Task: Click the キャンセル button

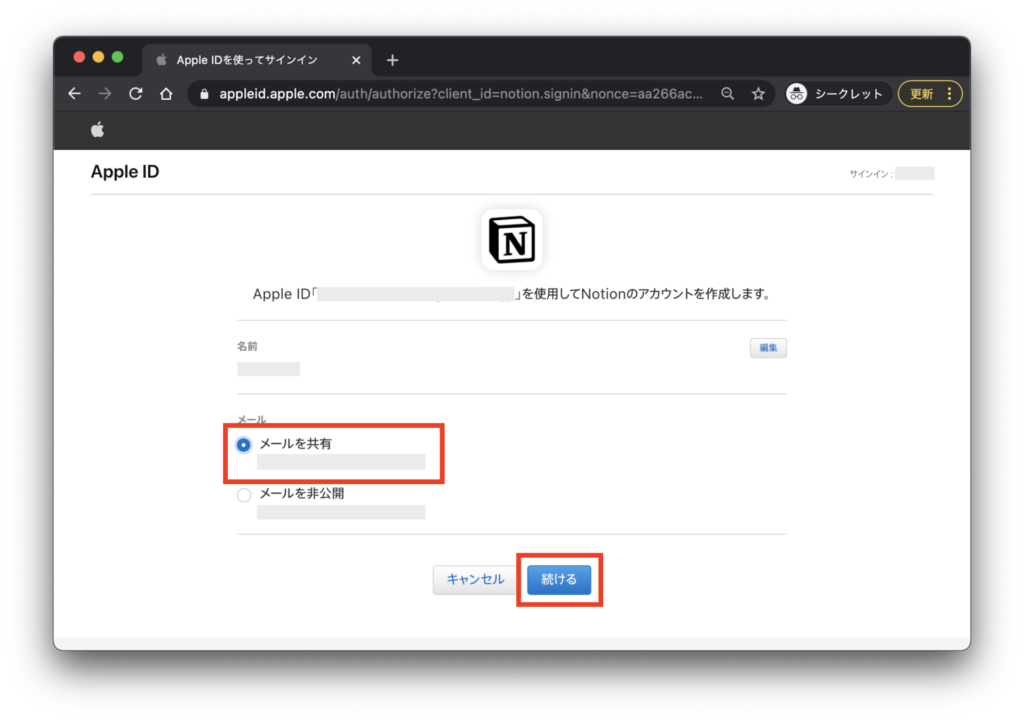Action: coord(475,579)
